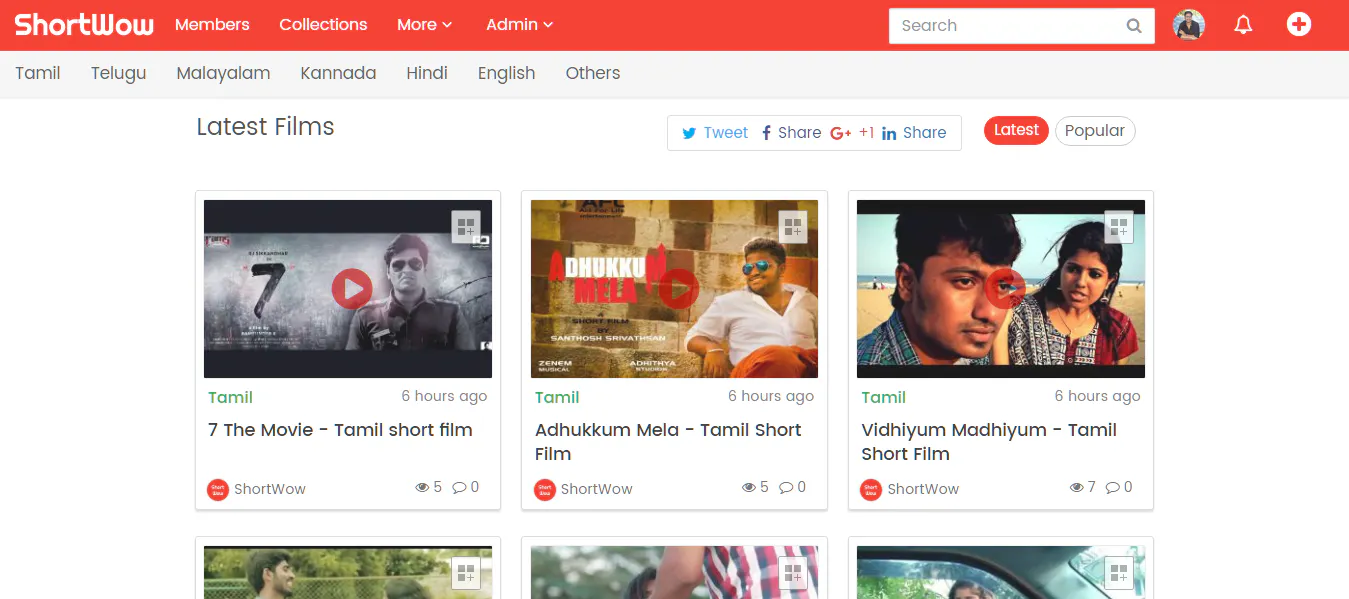Click the search magnifier icon
This screenshot has height=599, width=1349.
point(1134,26)
